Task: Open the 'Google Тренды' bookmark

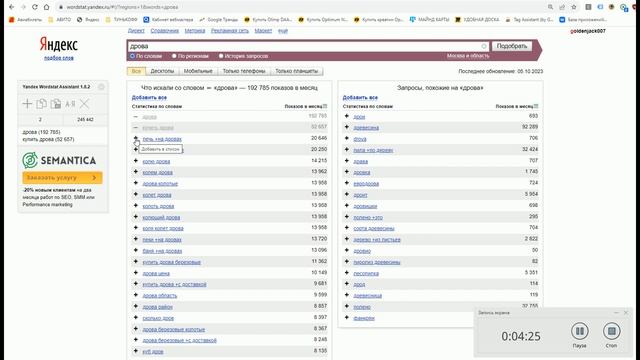Action: click(219, 19)
